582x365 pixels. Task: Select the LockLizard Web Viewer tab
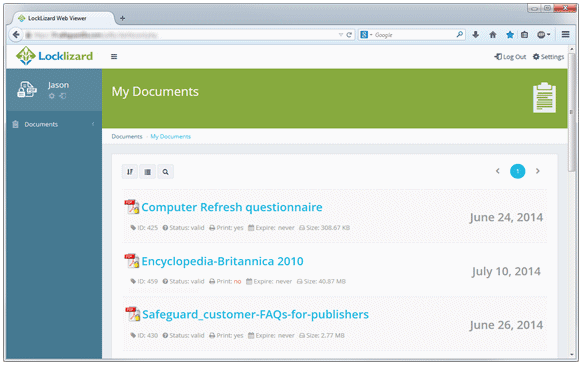click(64, 18)
